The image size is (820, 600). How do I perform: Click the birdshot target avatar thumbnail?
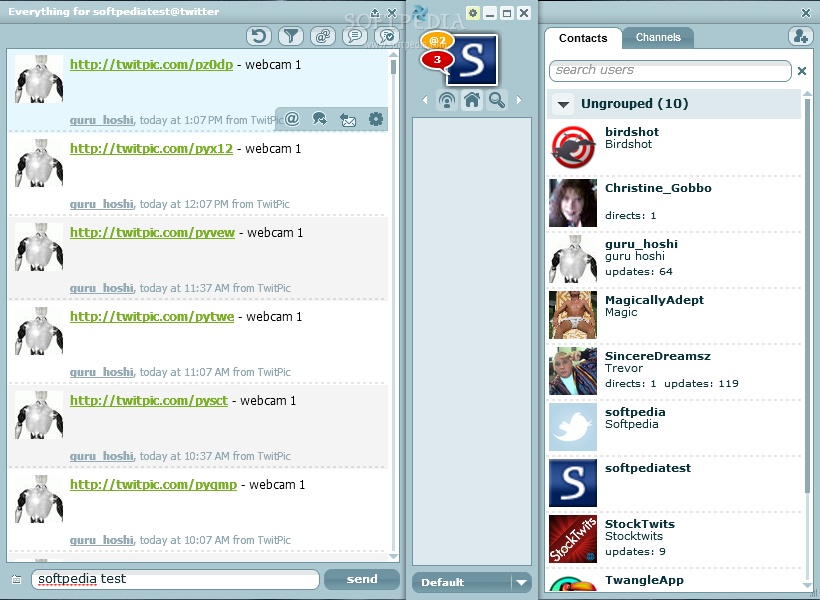coord(573,147)
